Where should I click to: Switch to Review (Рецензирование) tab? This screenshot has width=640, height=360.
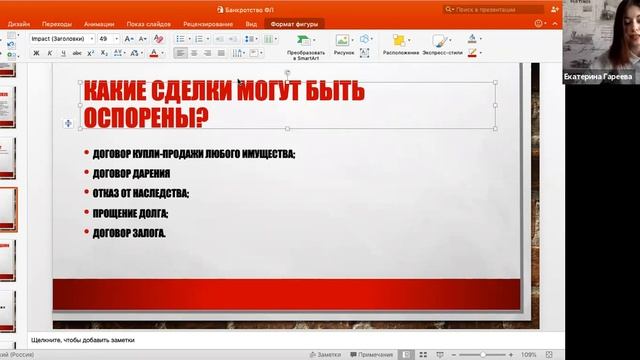(208, 24)
